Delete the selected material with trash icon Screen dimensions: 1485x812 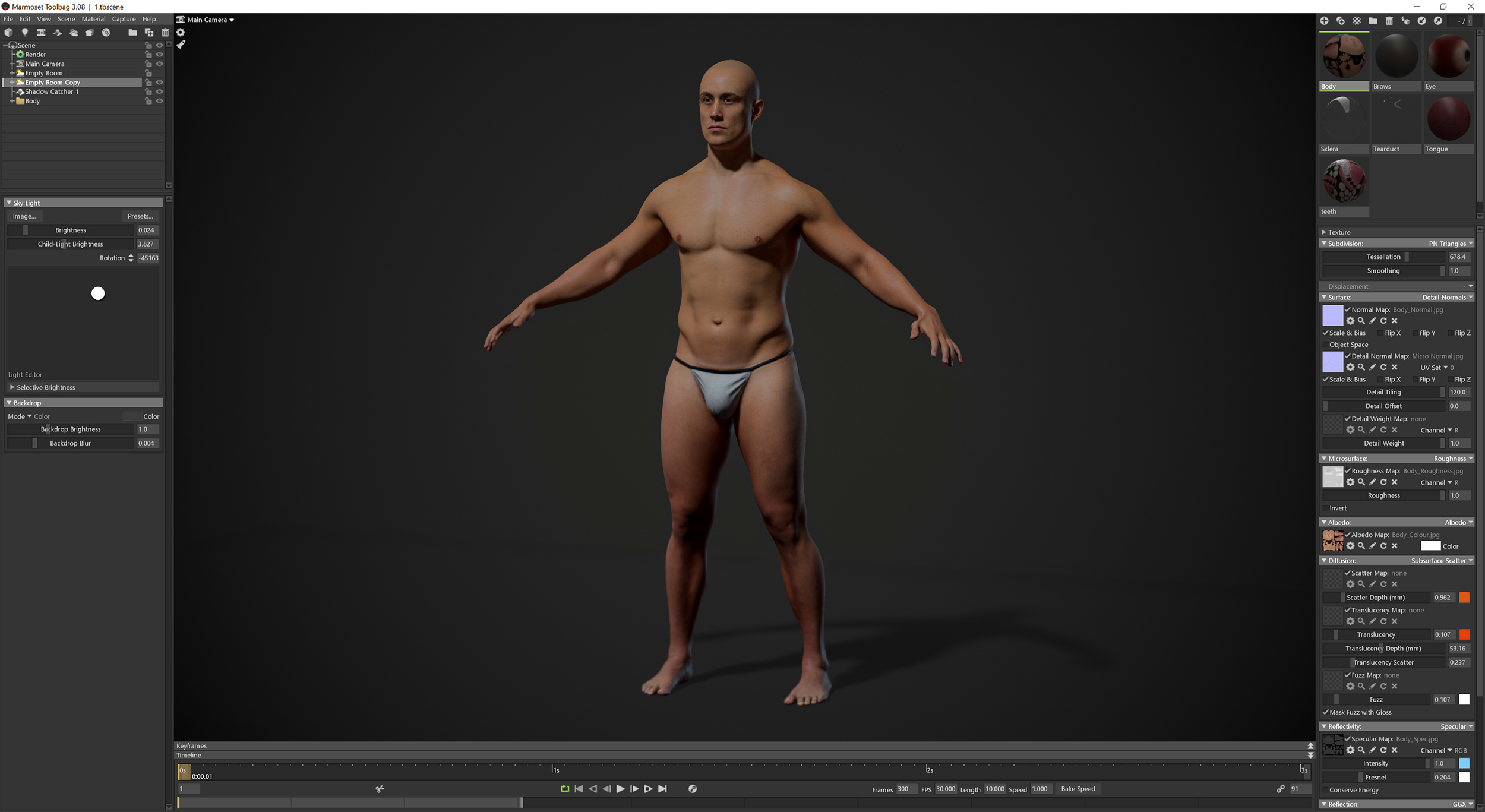click(x=1389, y=21)
